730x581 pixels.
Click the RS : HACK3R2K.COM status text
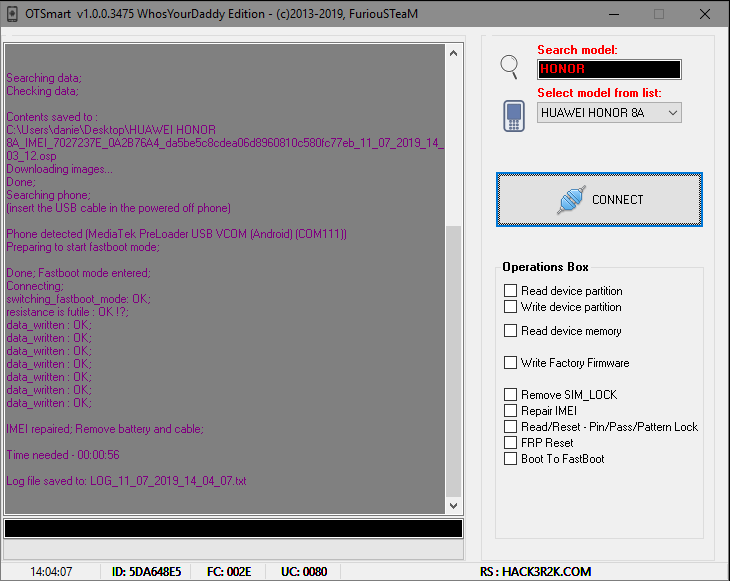tap(535, 572)
